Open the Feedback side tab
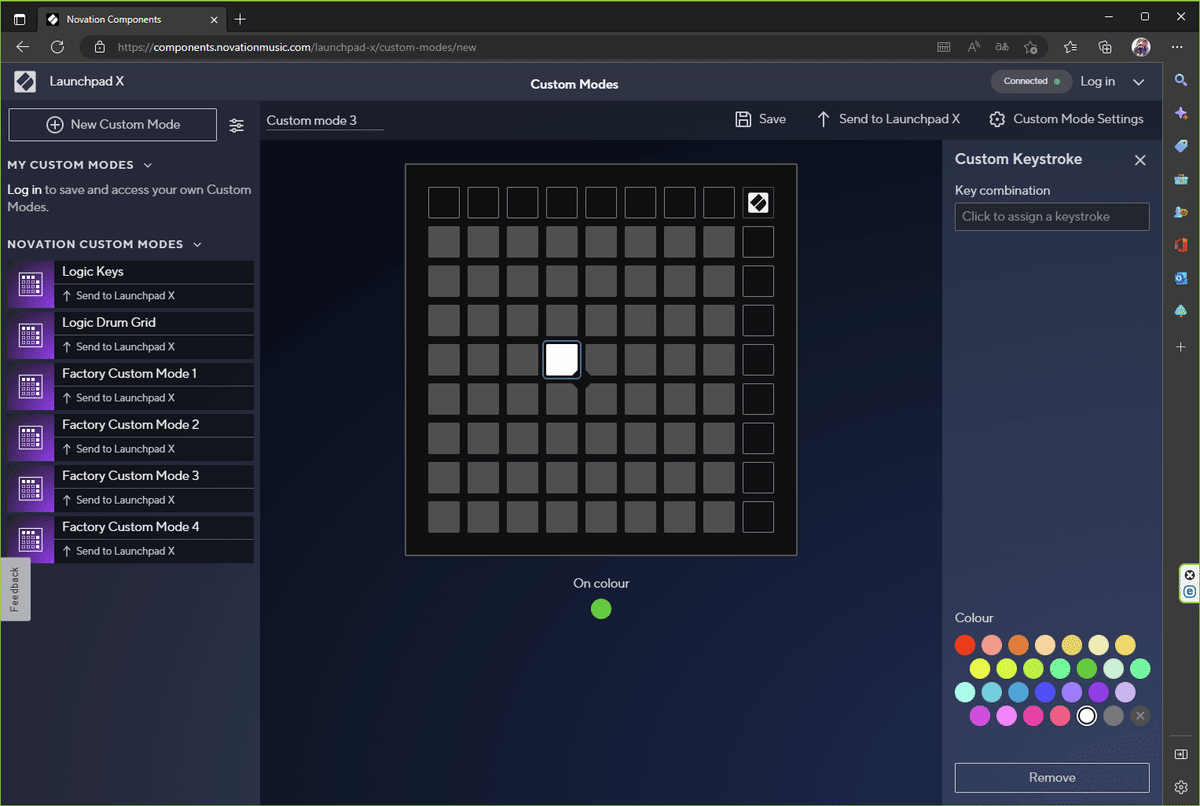 15,589
